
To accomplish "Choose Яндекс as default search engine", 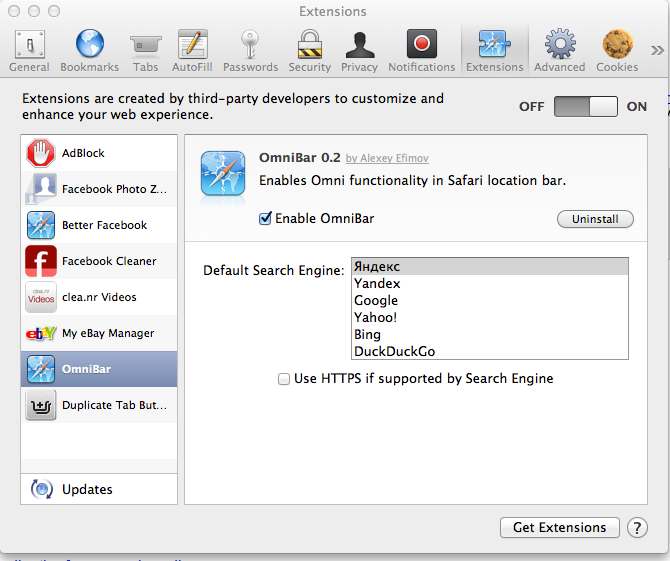I will 490,266.
